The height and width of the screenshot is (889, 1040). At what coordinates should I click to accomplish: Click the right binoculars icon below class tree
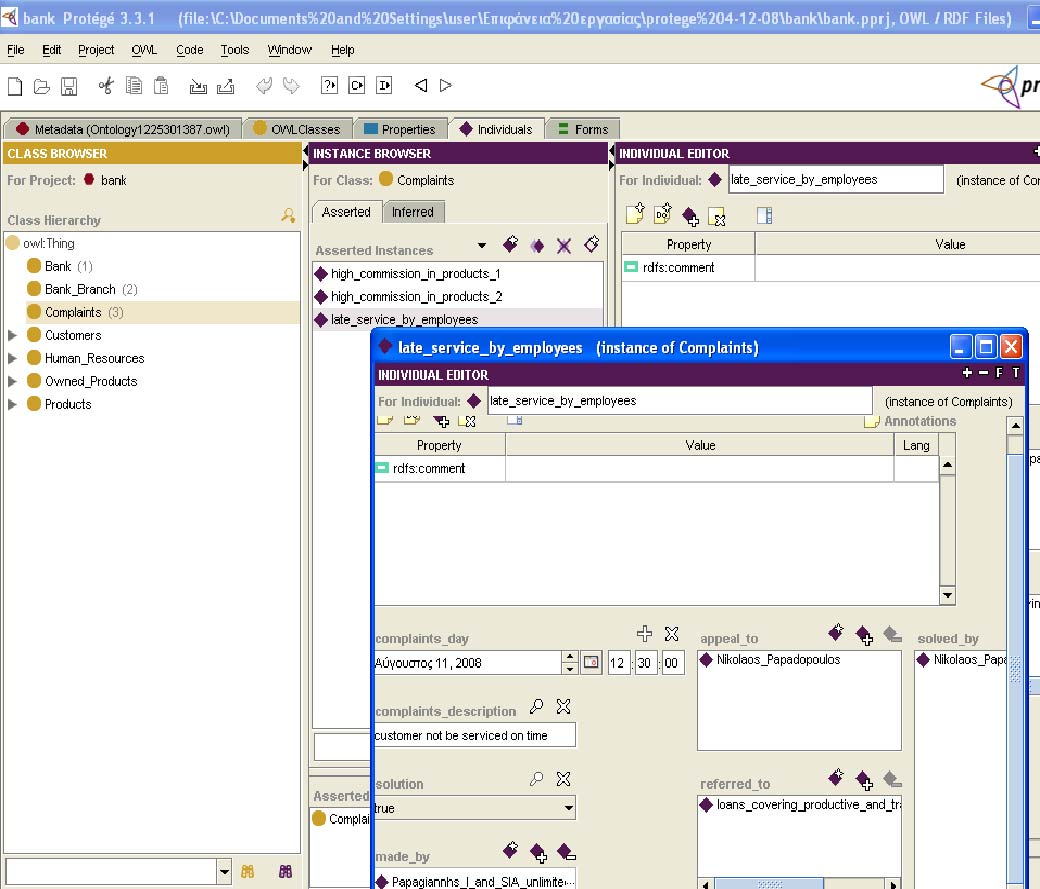point(285,872)
